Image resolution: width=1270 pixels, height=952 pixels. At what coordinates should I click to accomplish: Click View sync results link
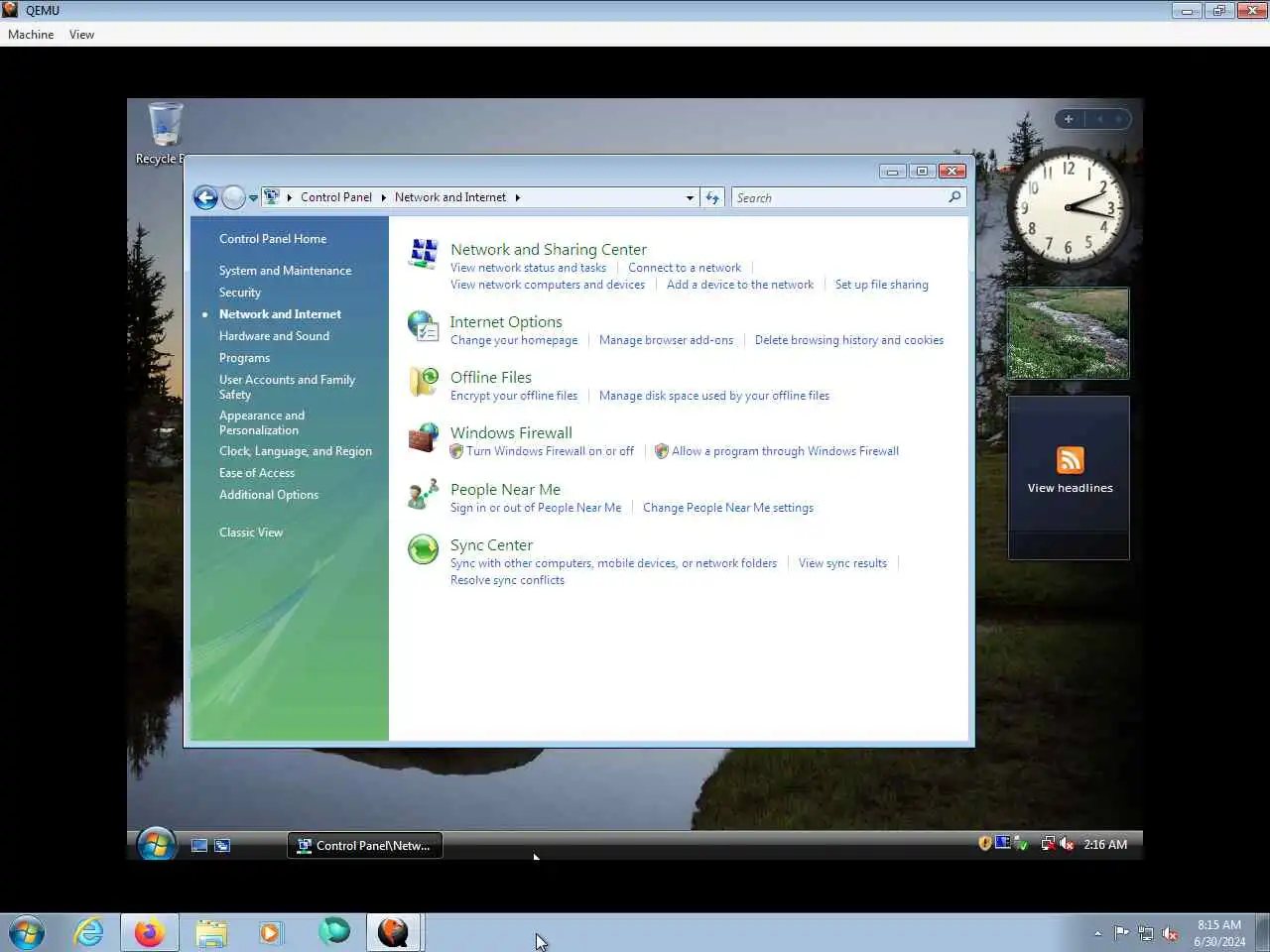(842, 563)
